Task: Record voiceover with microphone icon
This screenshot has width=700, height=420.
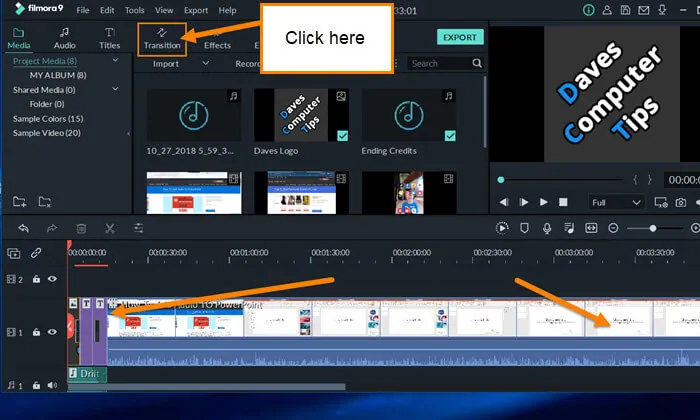Action: tap(547, 228)
